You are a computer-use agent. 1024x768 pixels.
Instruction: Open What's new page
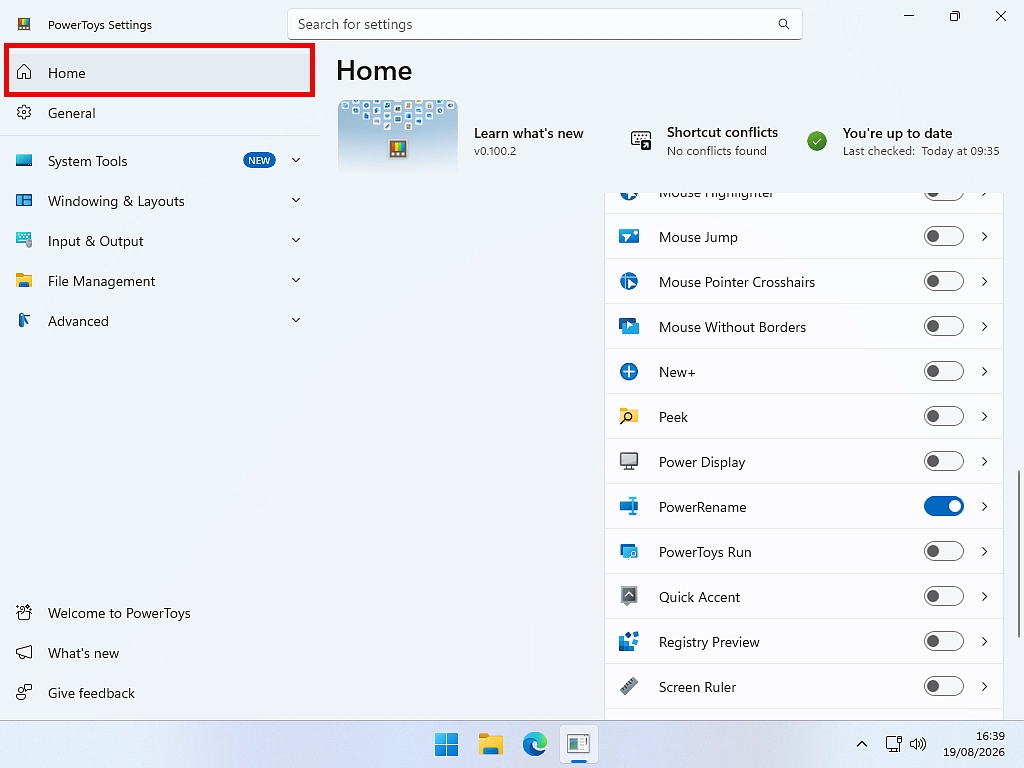159,653
